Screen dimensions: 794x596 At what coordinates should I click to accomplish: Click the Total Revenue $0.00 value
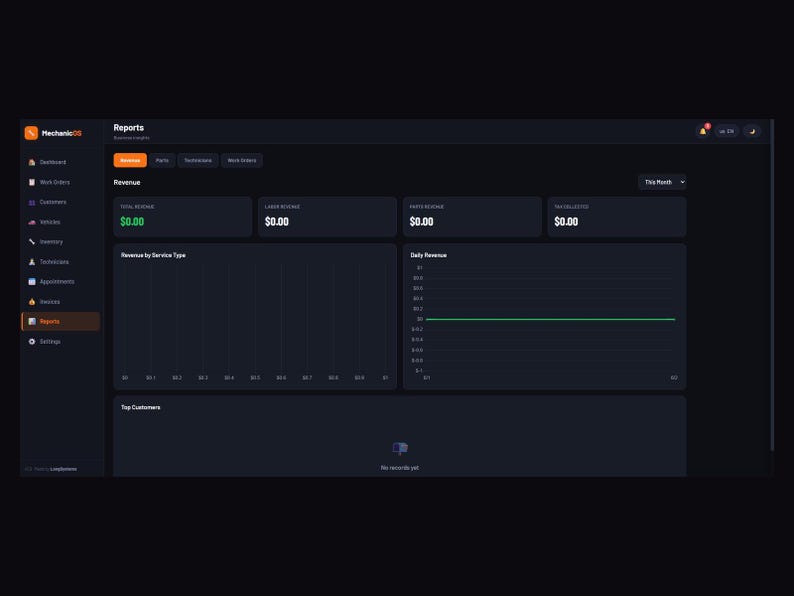pos(132,221)
